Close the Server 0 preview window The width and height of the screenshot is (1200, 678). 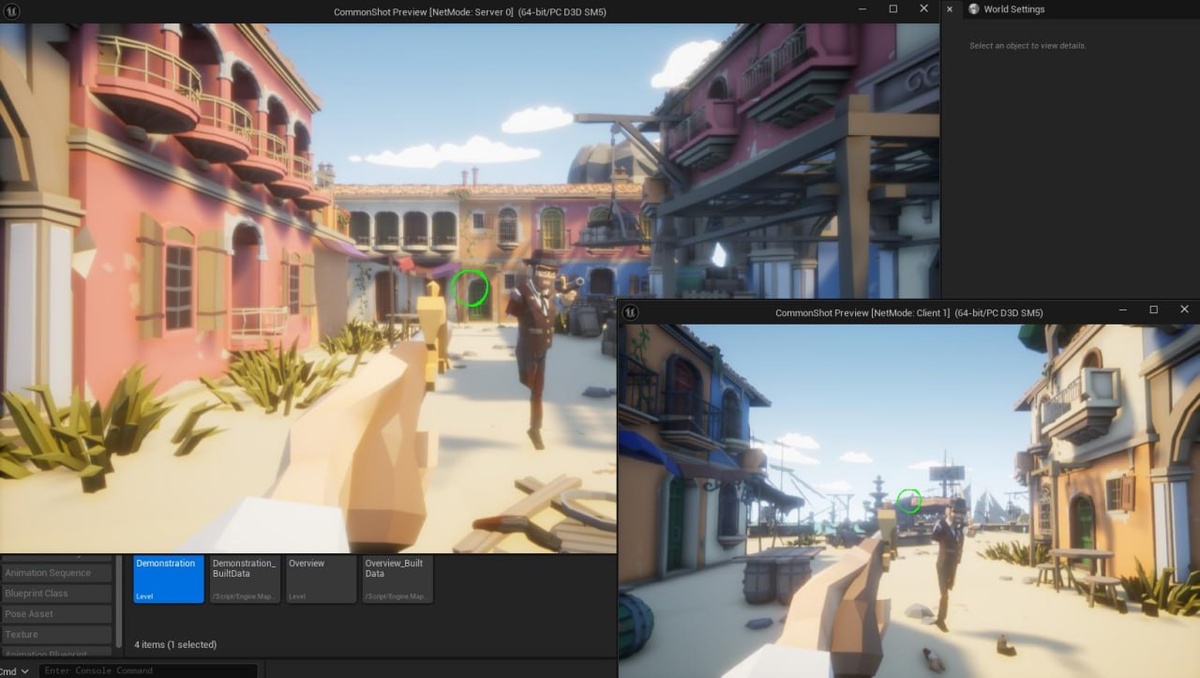(924, 9)
